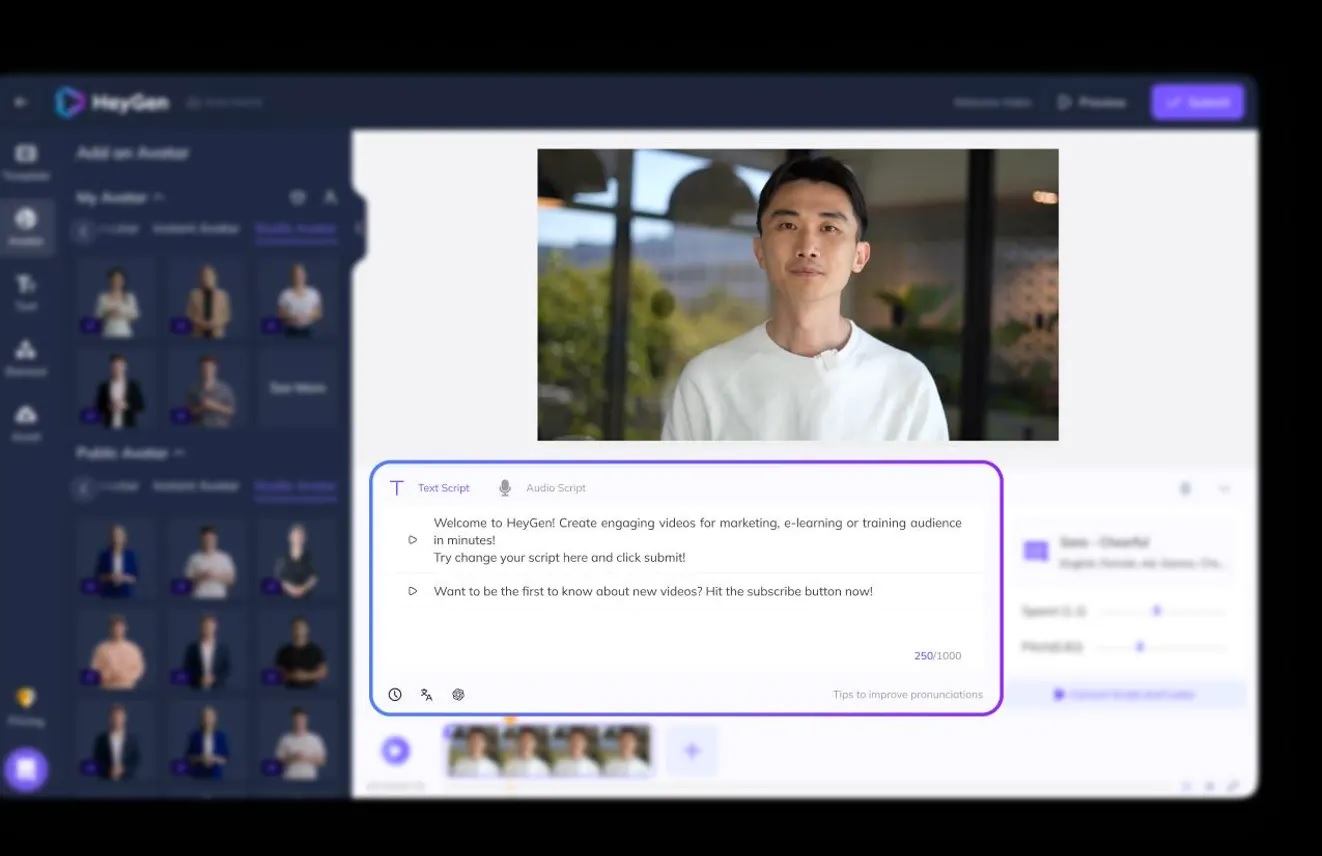Click the clock icon below the script

[x=395, y=694]
